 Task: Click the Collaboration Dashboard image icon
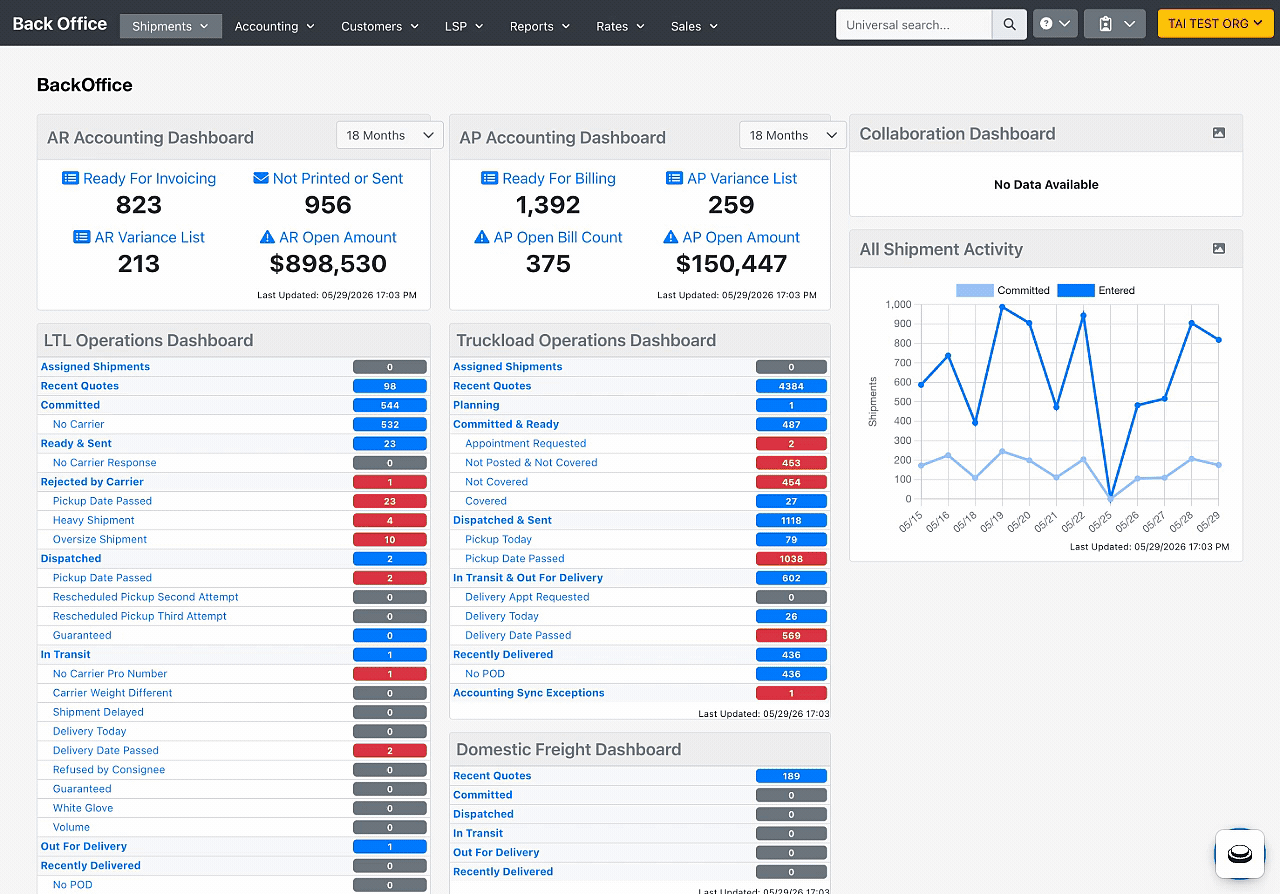1219,133
